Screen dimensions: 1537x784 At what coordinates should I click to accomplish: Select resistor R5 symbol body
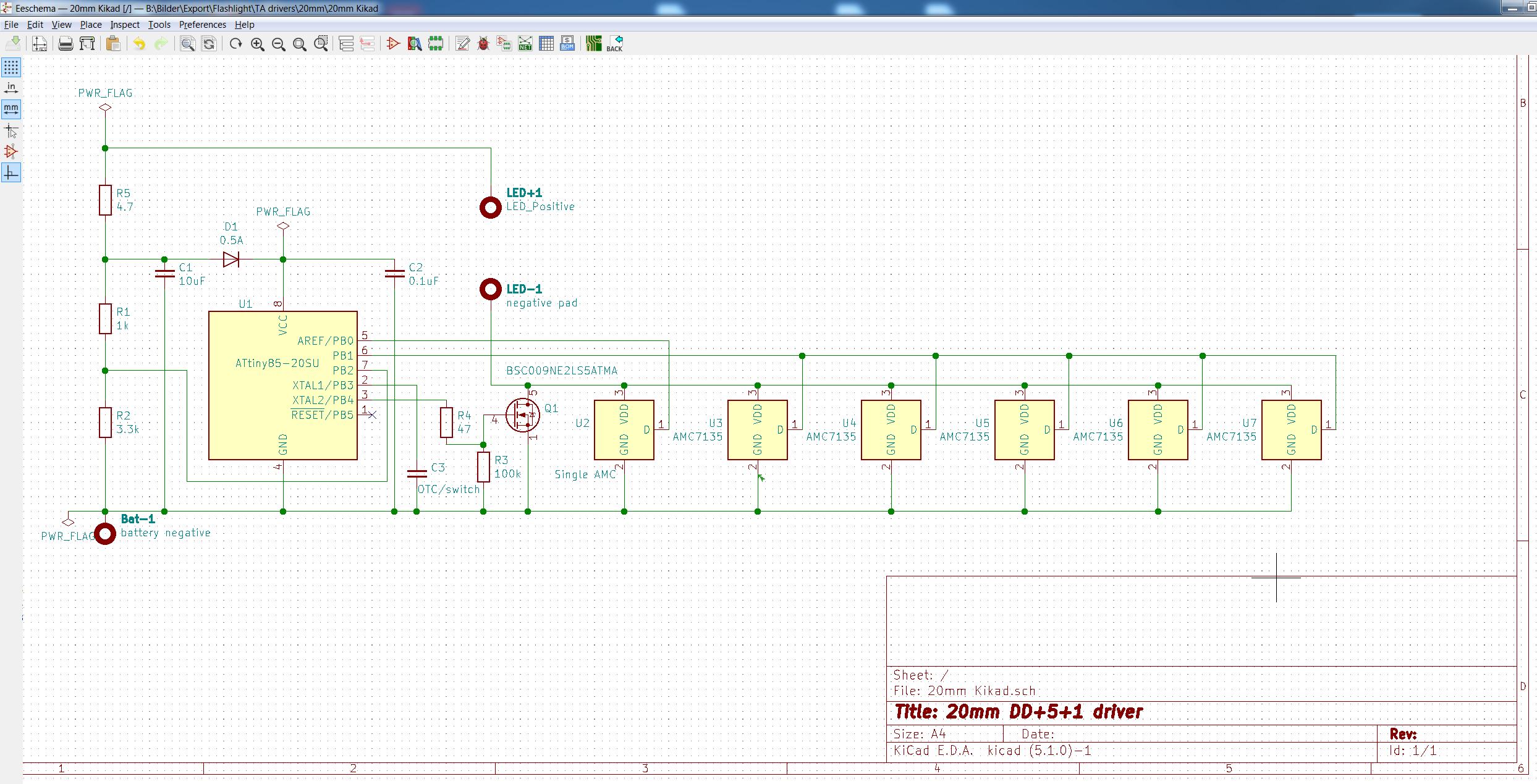(105, 200)
